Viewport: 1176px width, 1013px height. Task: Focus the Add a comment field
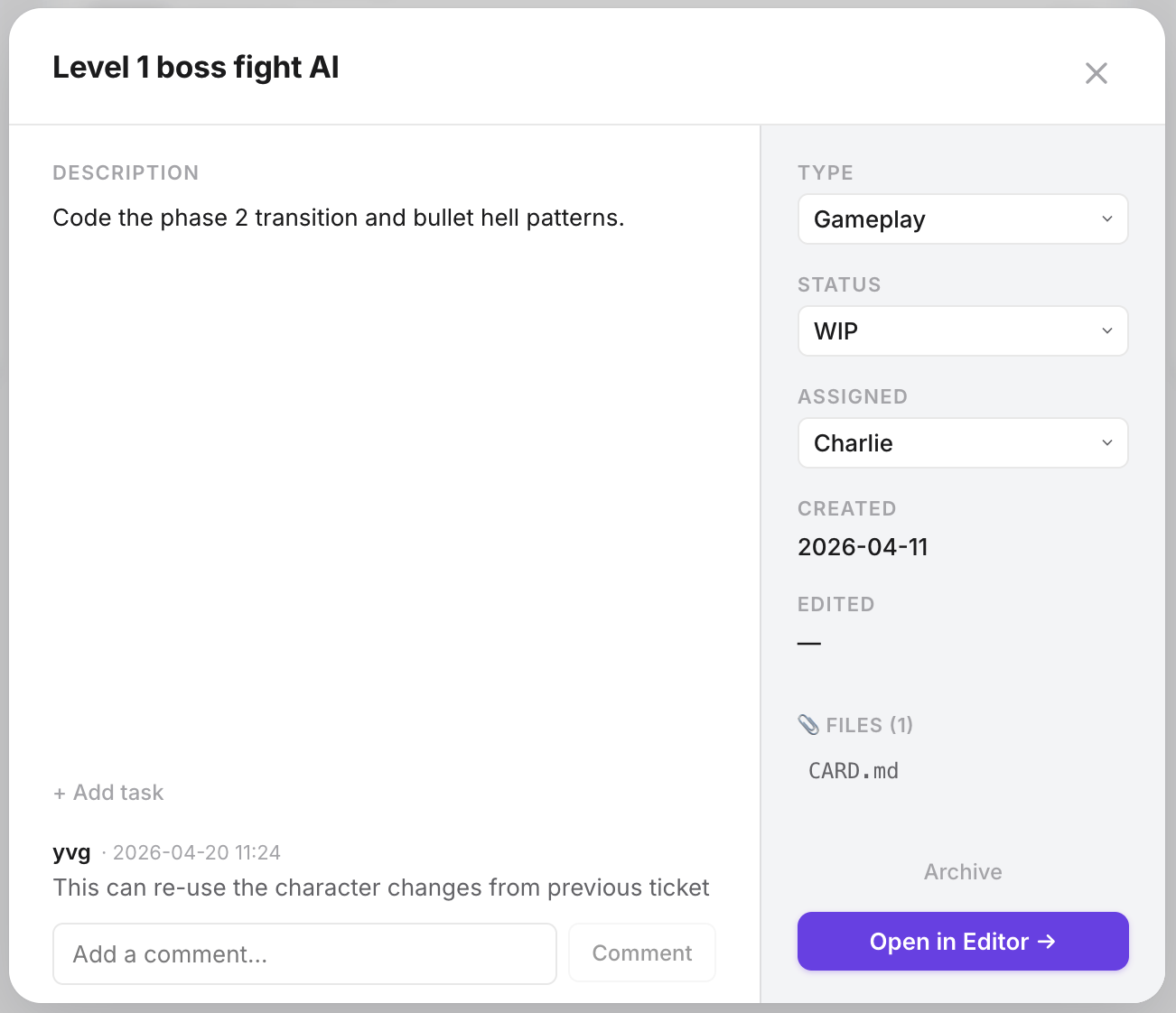point(304,953)
